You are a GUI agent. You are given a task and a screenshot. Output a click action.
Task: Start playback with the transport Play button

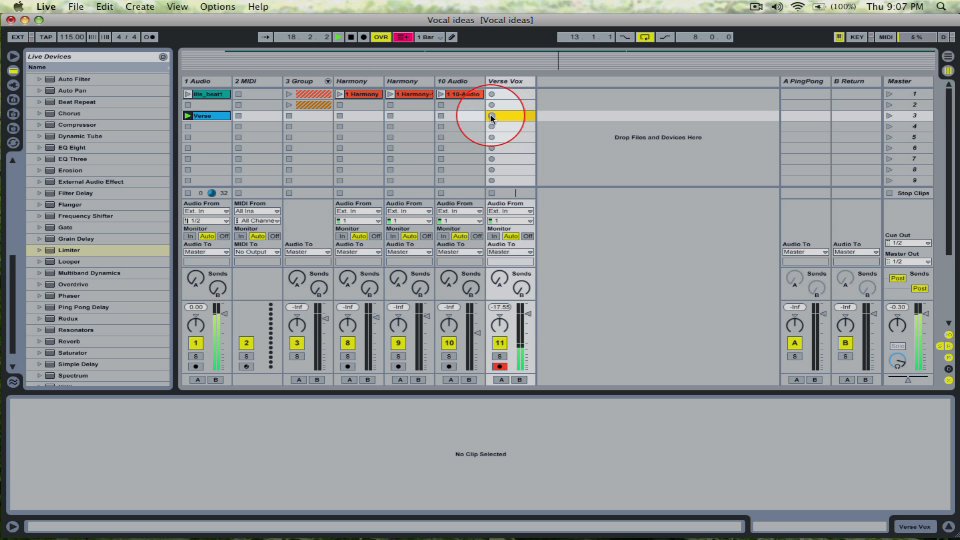338,37
